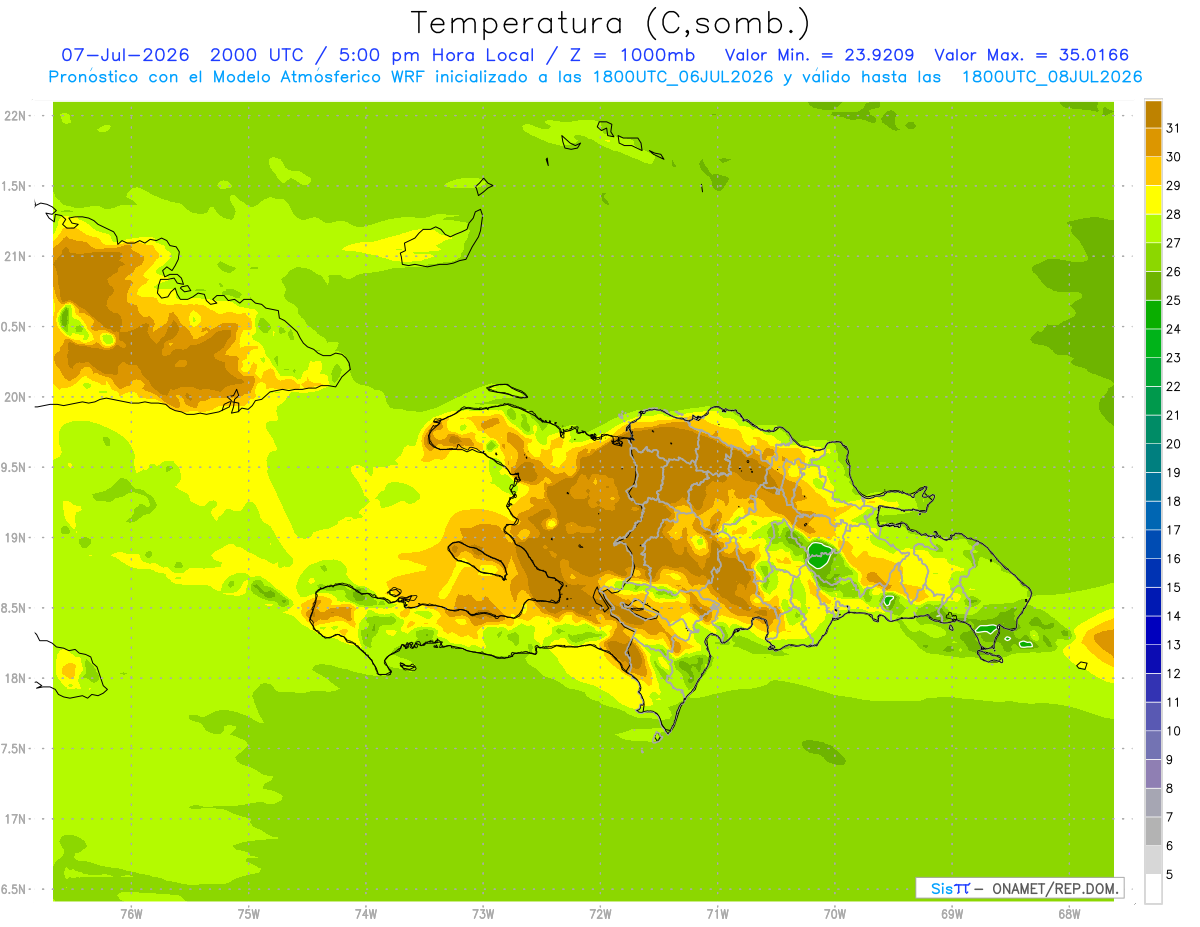
Task: Pick the yellow legend band between 28 and 29
Action: [x=1153, y=200]
